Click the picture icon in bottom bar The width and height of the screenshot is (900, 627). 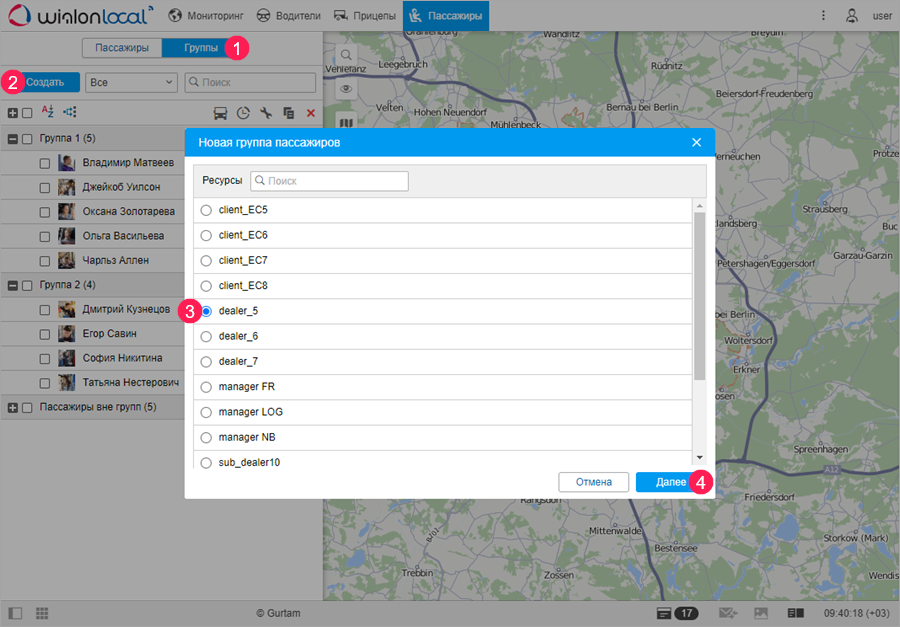(761, 613)
